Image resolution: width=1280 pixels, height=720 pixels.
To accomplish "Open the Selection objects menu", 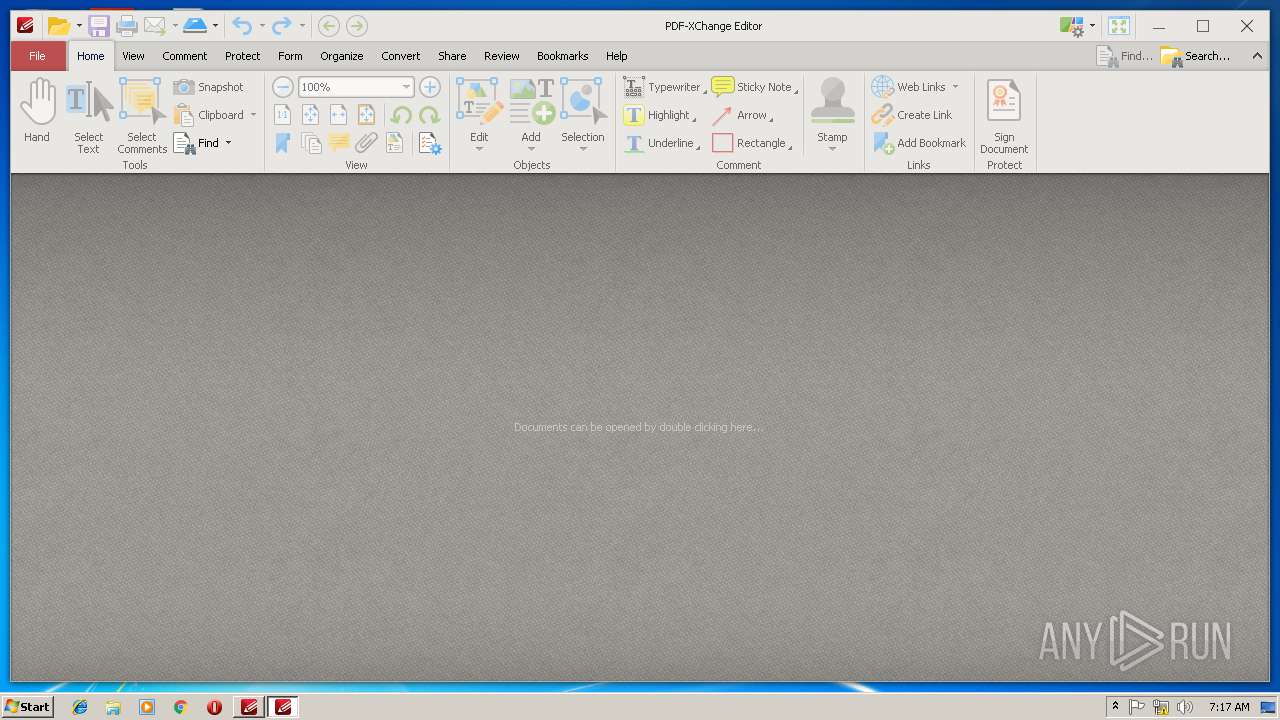I will coord(583,115).
